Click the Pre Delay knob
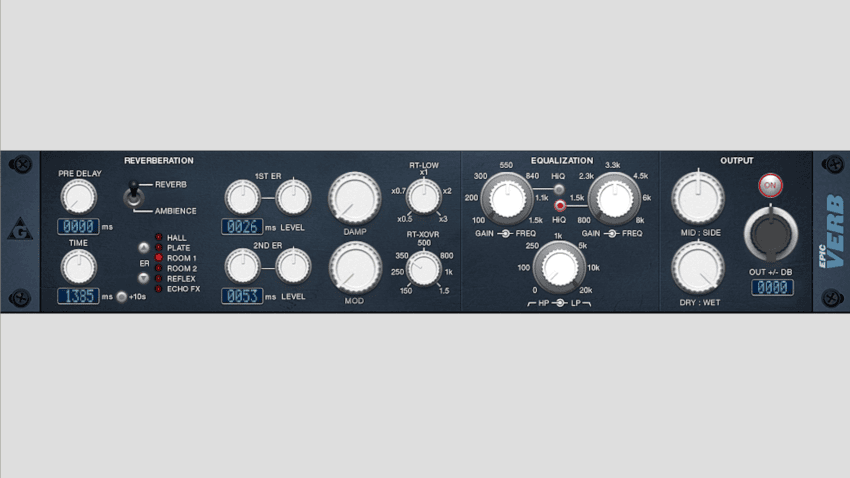The image size is (850, 478). coord(79,197)
